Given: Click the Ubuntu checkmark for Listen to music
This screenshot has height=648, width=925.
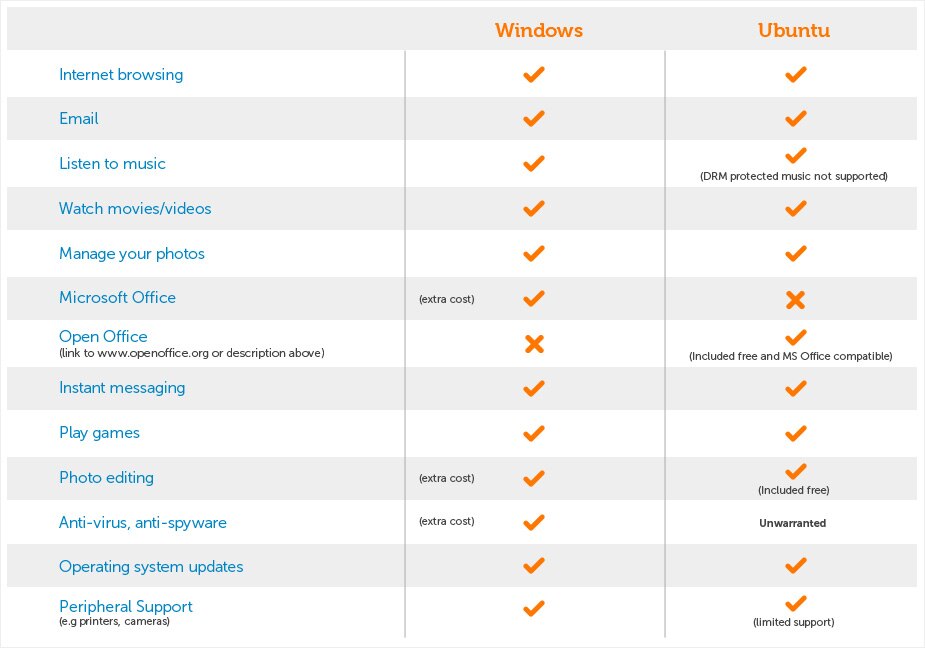Looking at the screenshot, I should pos(795,155).
